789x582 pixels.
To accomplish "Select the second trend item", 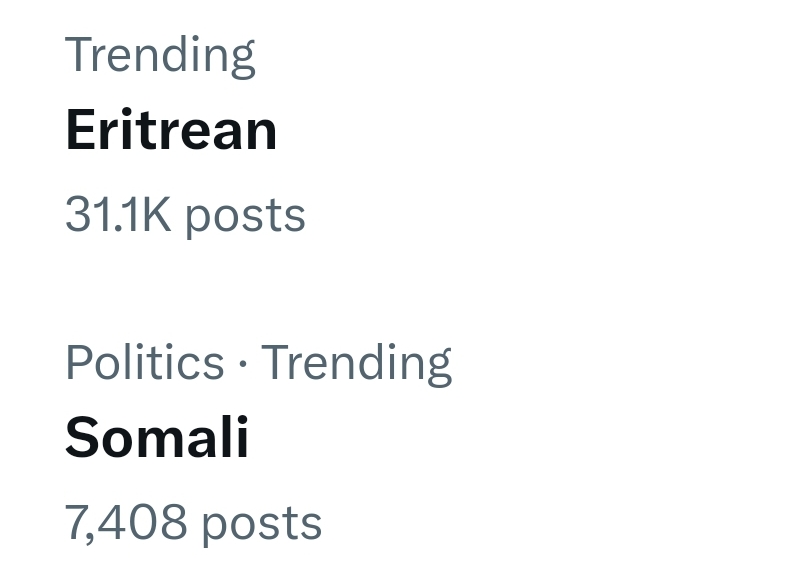I will [x=157, y=439].
